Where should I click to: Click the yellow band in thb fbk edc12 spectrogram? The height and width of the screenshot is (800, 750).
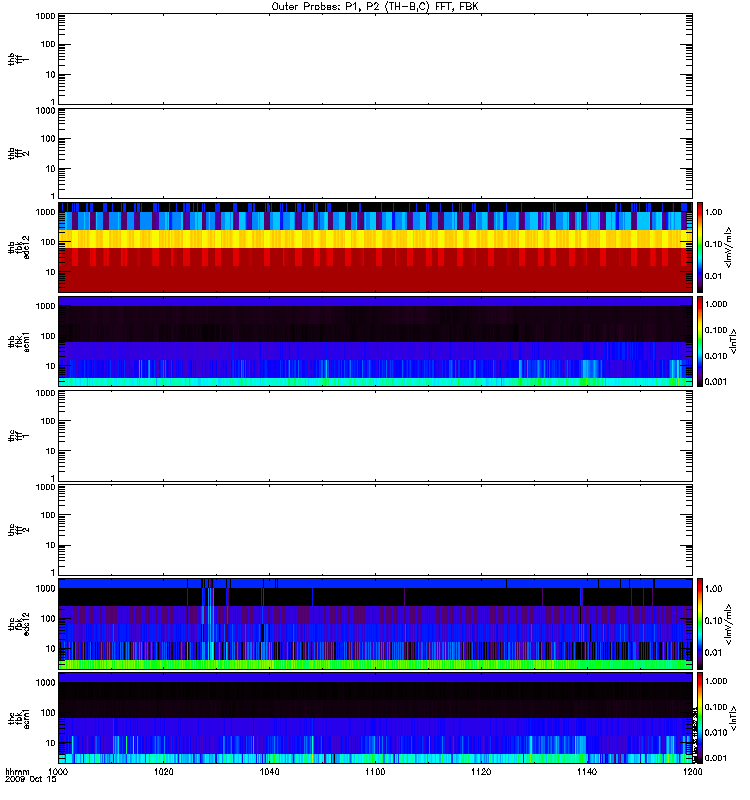coord(375,239)
